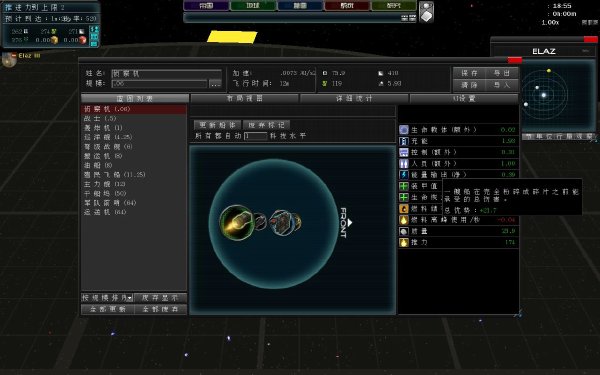The image size is (600, 375).
Task: Click the 废弃标记 obsolete mark button
Action: [266, 125]
